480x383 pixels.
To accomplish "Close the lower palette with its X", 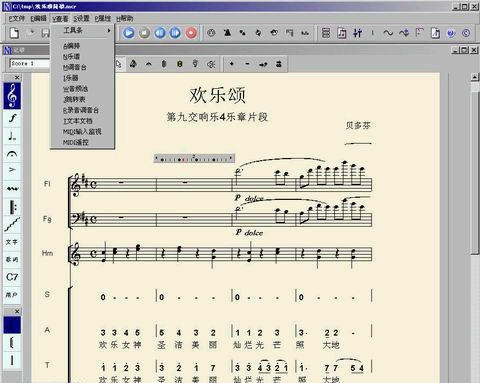I will [x=17, y=311].
